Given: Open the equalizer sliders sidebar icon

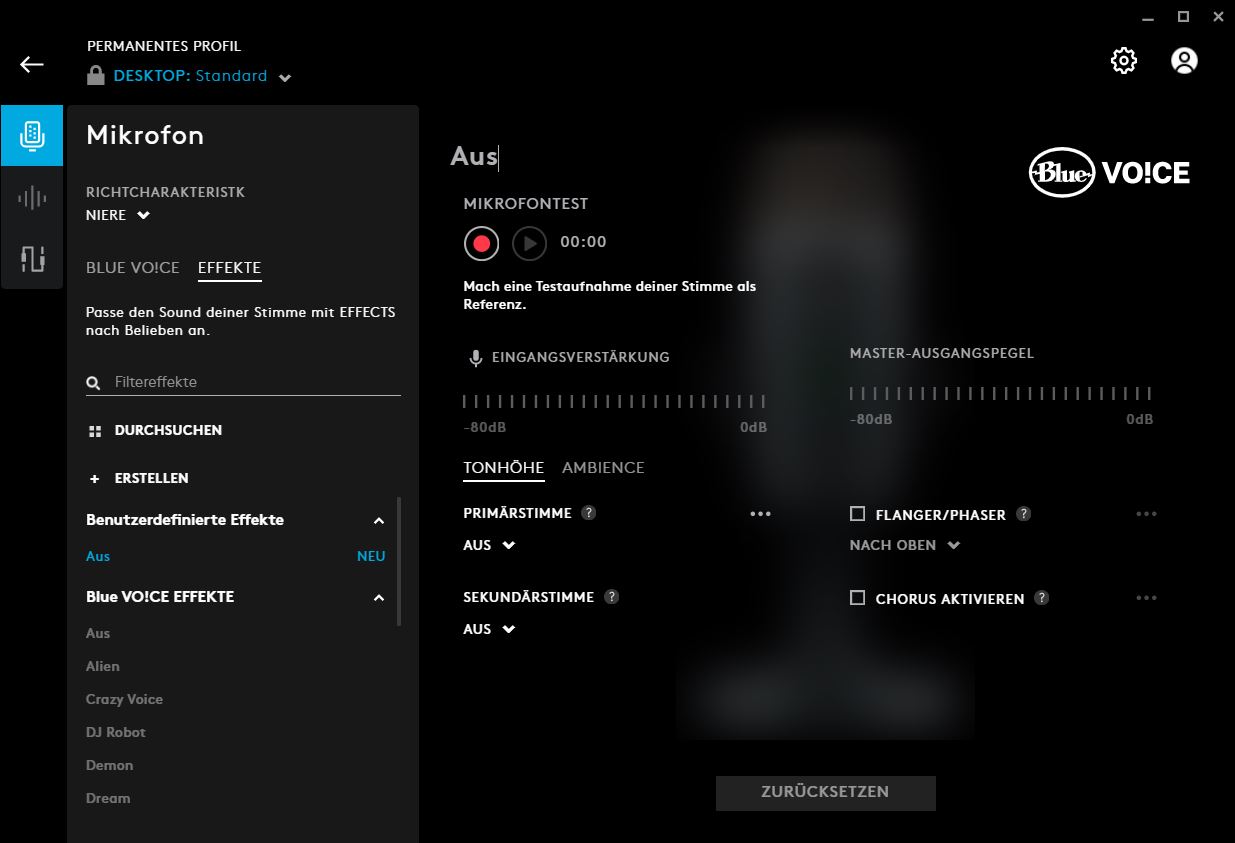Looking at the screenshot, I should 32,259.
